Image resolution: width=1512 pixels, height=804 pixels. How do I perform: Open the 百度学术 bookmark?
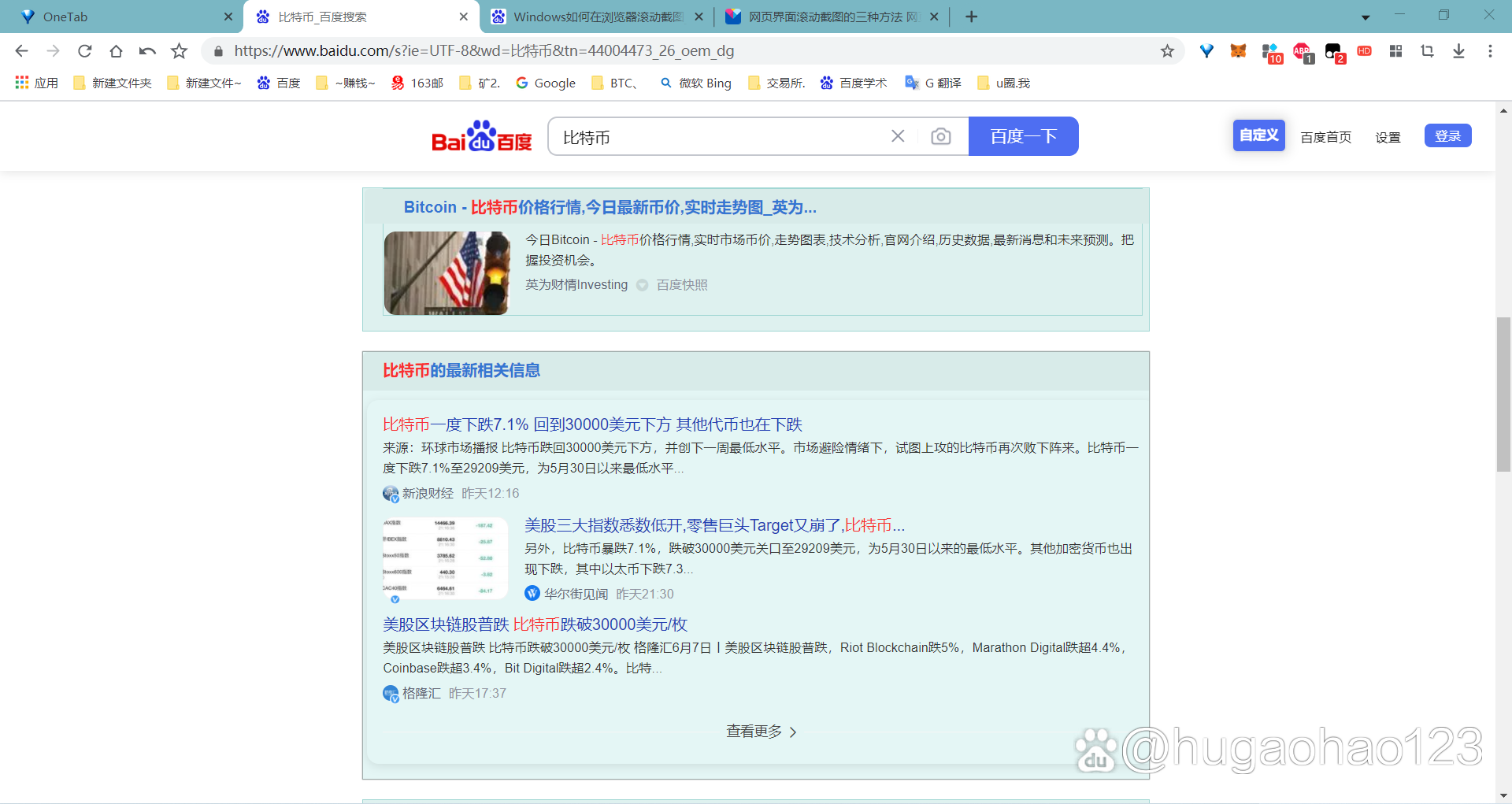pyautogui.click(x=854, y=83)
